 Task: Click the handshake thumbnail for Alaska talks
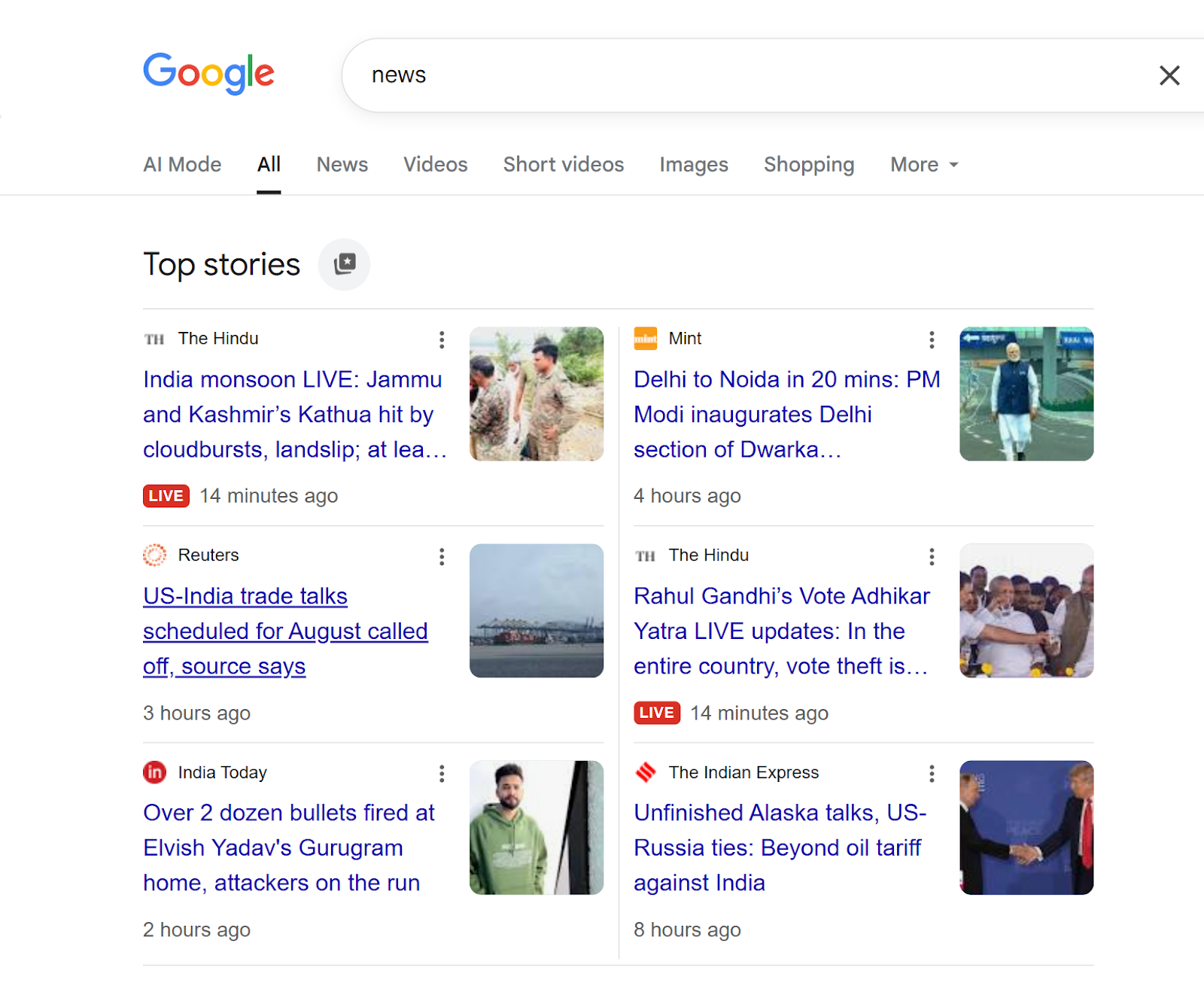(1026, 827)
